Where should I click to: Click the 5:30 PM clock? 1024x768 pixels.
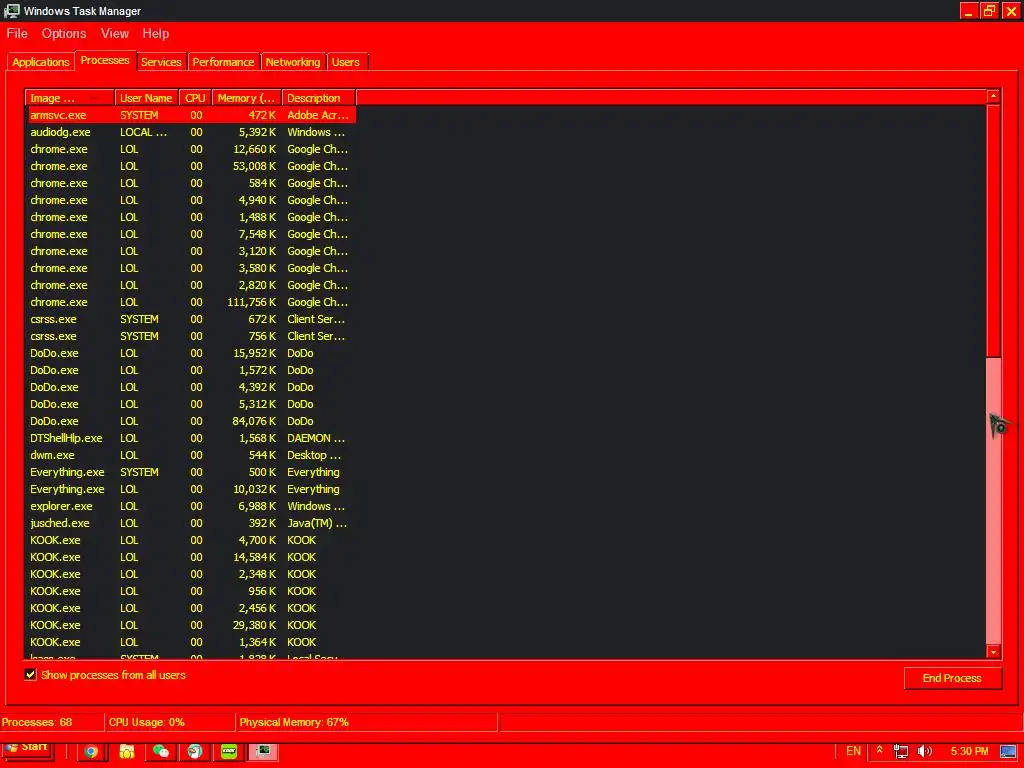969,752
